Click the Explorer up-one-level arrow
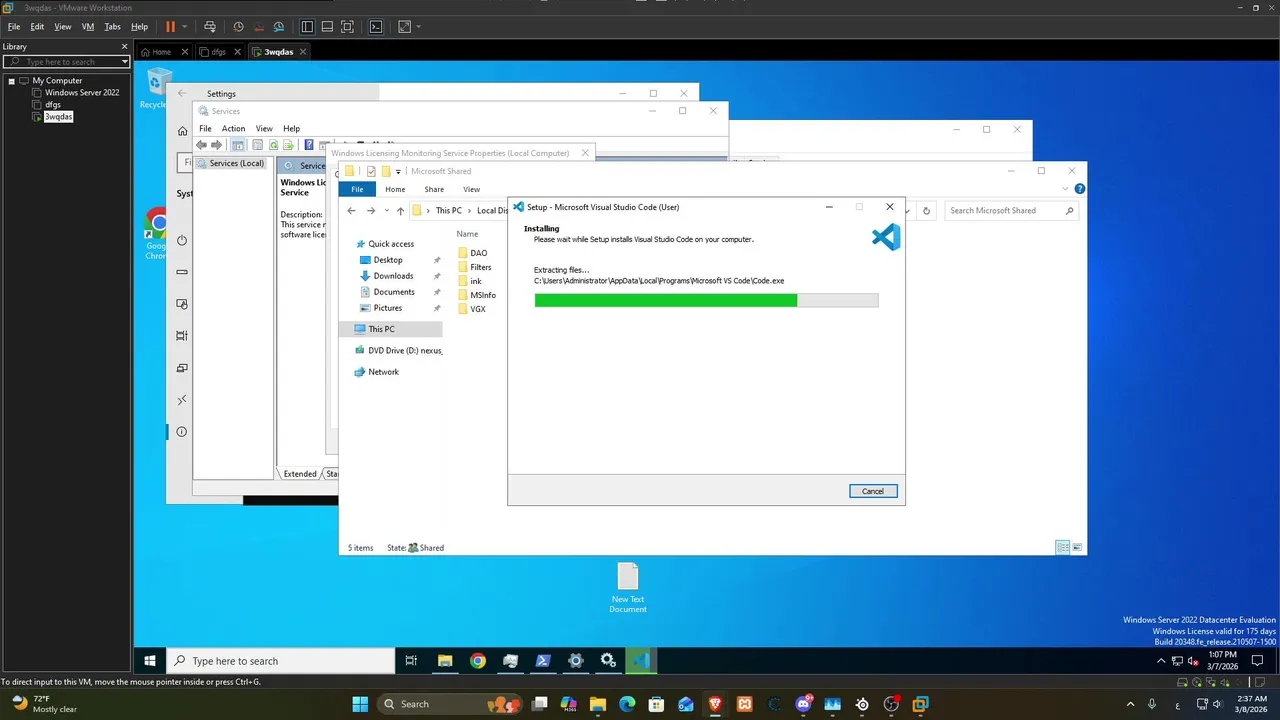This screenshot has width=1280, height=720. (401, 211)
